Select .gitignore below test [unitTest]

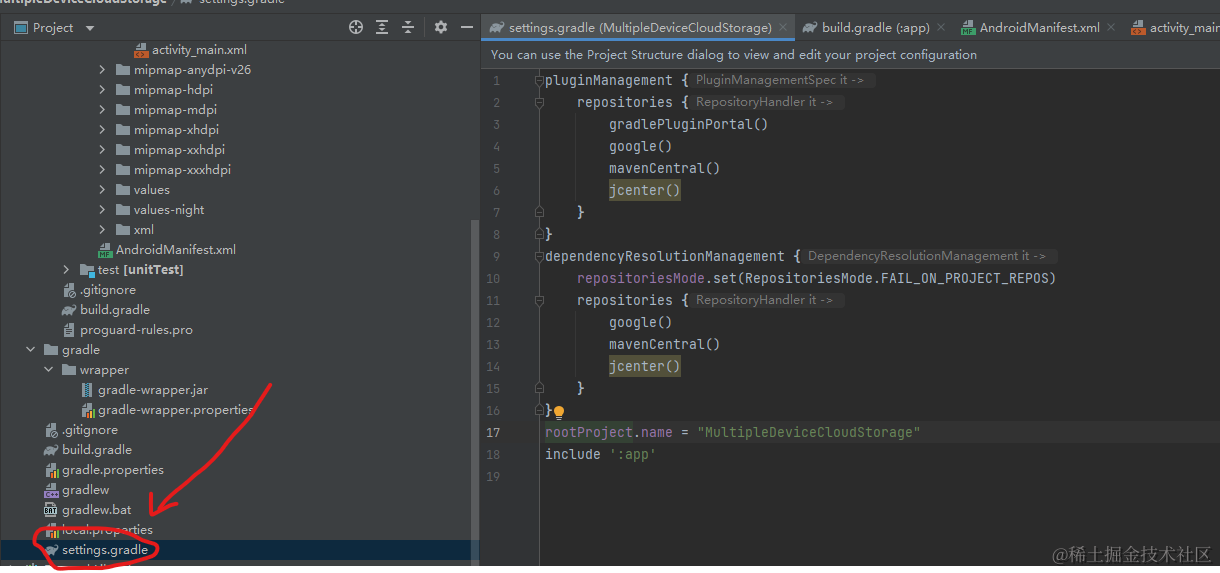[x=108, y=290]
